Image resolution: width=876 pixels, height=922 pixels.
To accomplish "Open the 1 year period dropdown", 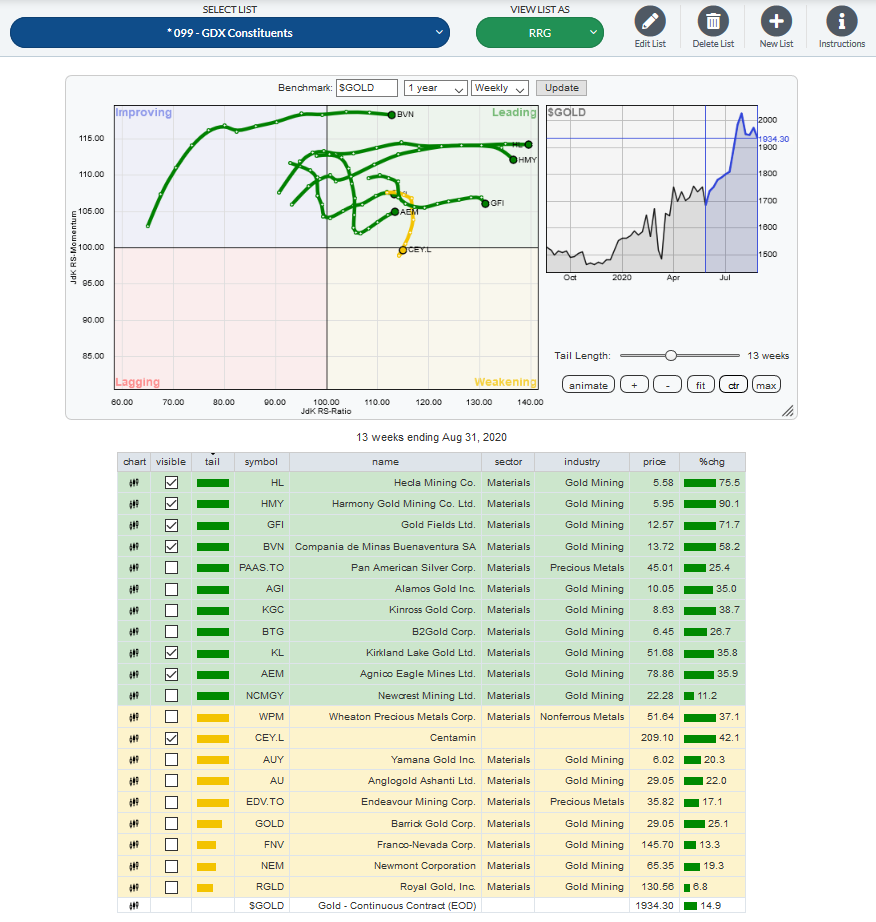I will coord(436,88).
